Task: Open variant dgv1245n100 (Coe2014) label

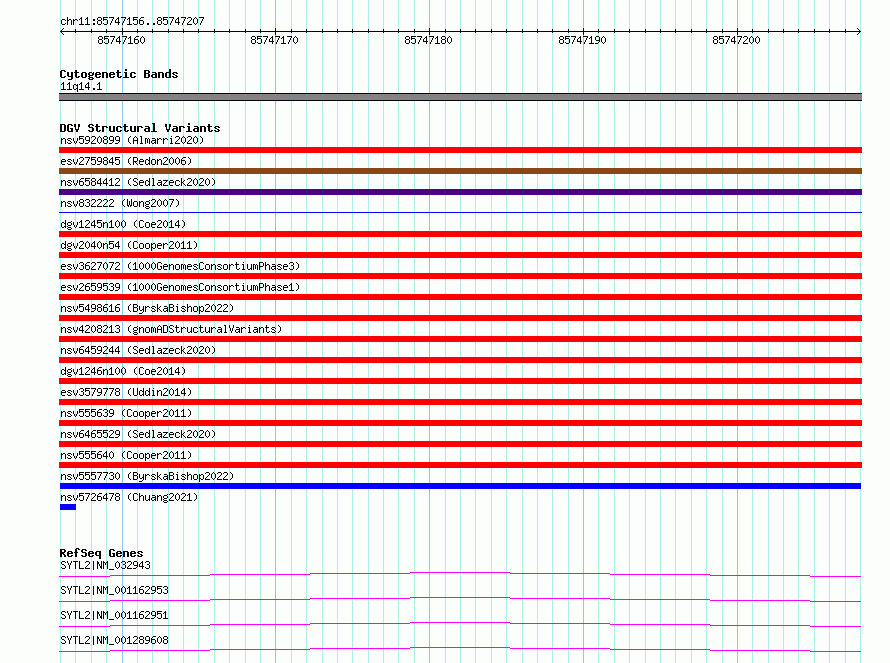Action: click(x=123, y=224)
